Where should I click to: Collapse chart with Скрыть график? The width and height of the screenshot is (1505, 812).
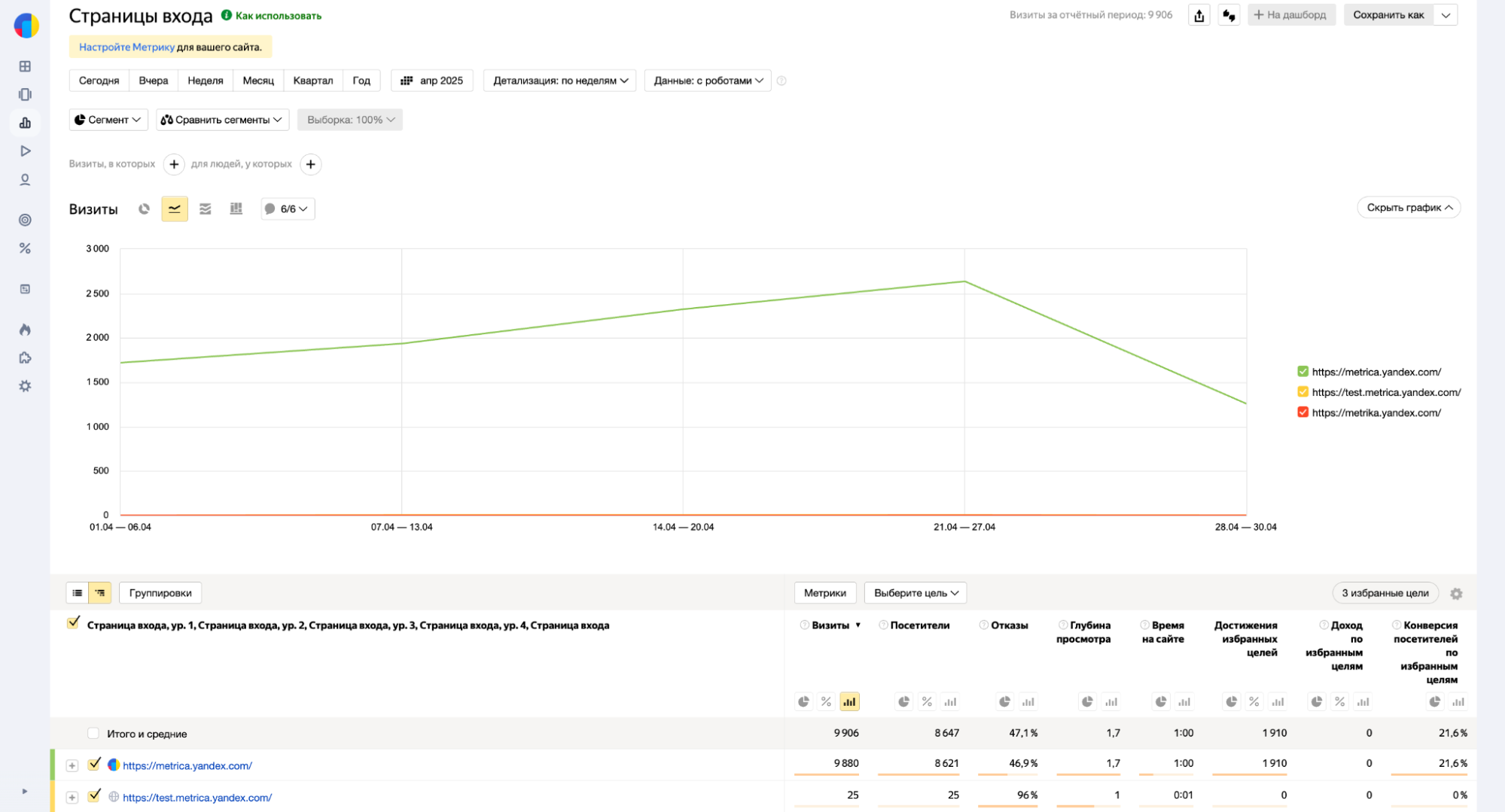pos(1409,208)
